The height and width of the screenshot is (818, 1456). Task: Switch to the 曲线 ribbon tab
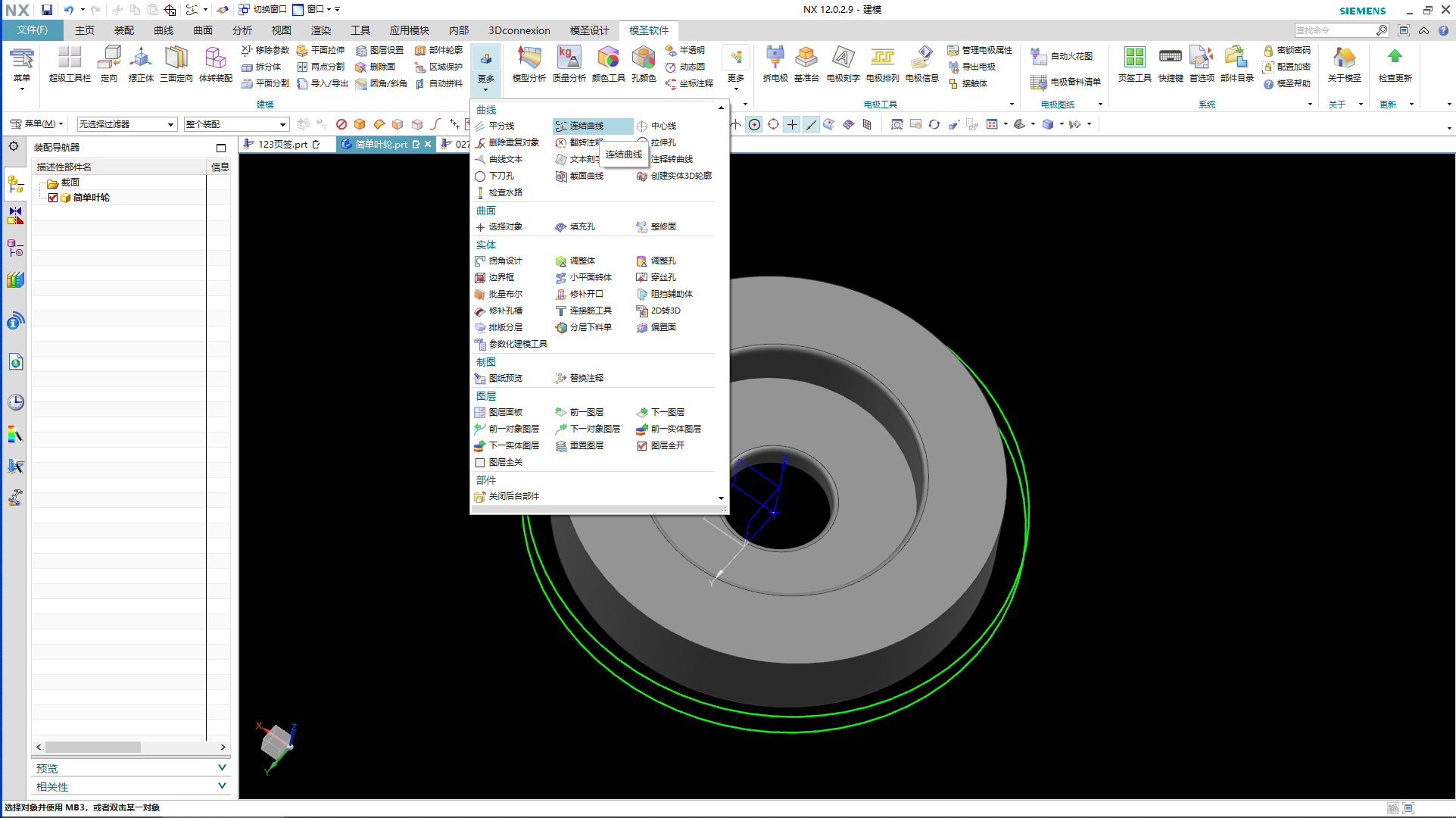tap(164, 30)
